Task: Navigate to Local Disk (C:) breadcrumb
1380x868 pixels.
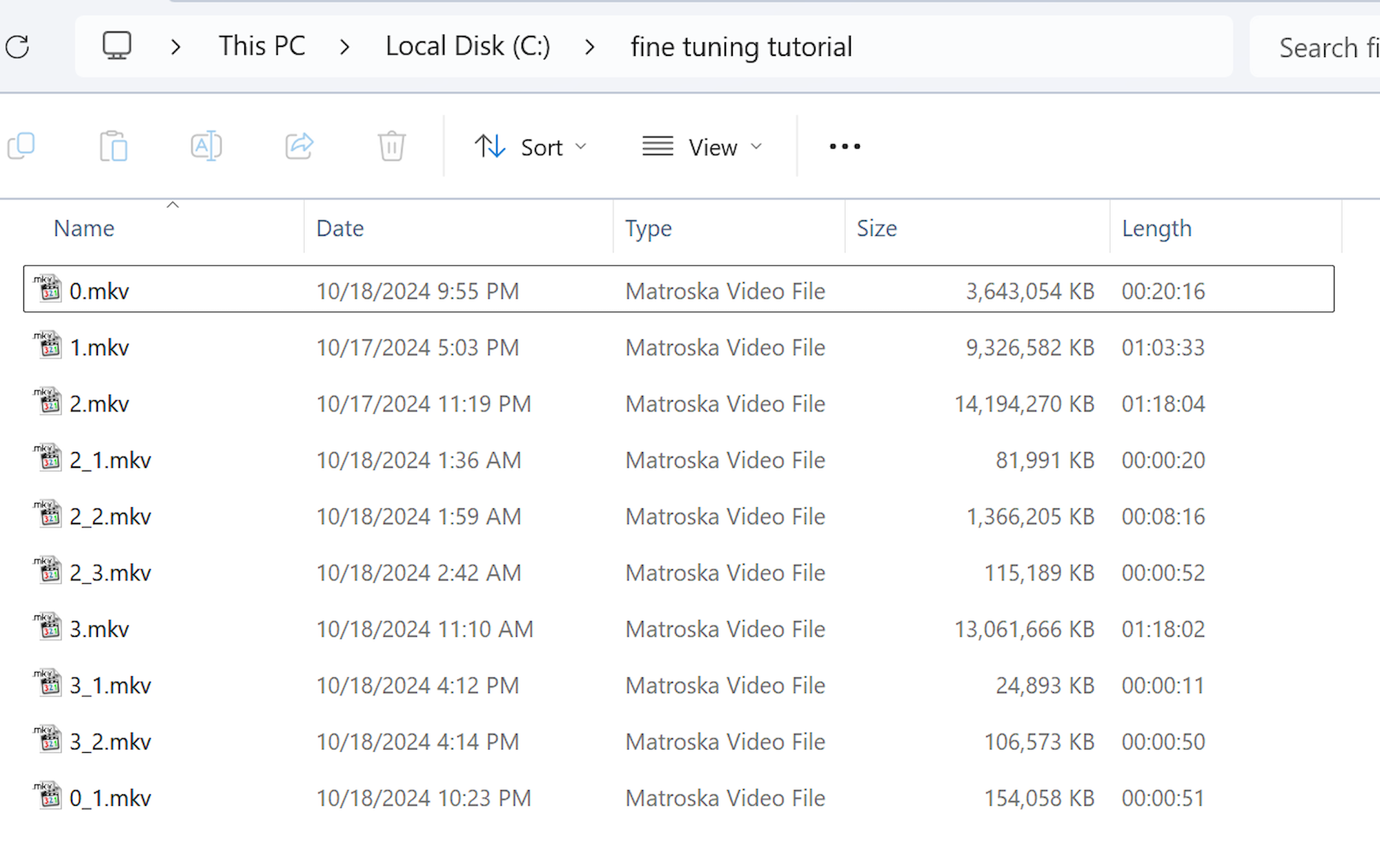Action: (467, 46)
